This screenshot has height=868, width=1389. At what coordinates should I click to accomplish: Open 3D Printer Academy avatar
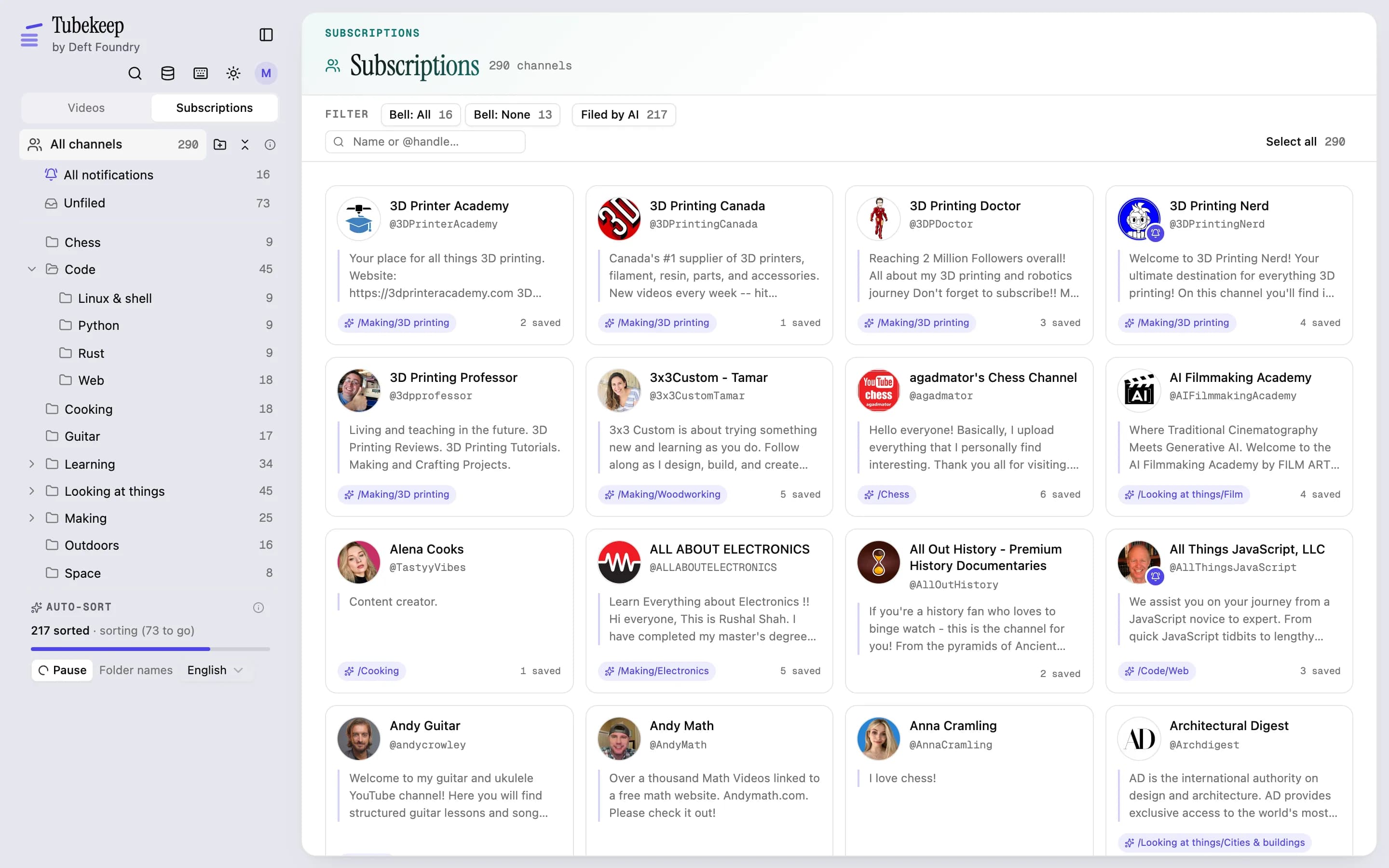tap(359, 219)
